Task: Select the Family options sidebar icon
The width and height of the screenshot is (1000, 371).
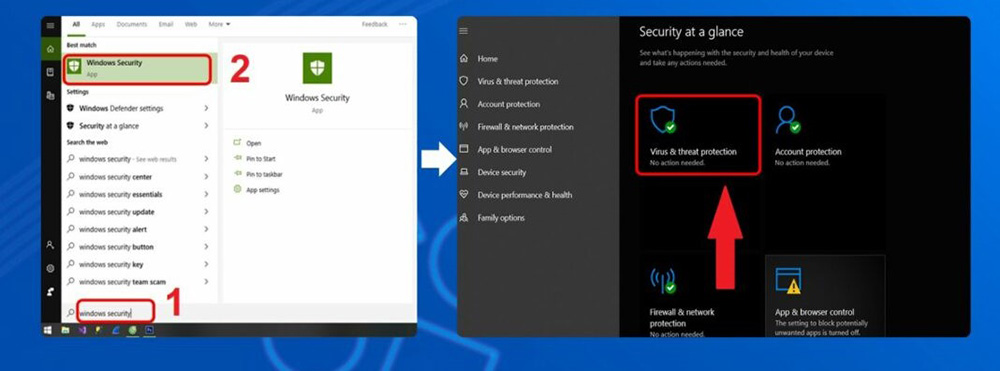Action: tap(464, 217)
